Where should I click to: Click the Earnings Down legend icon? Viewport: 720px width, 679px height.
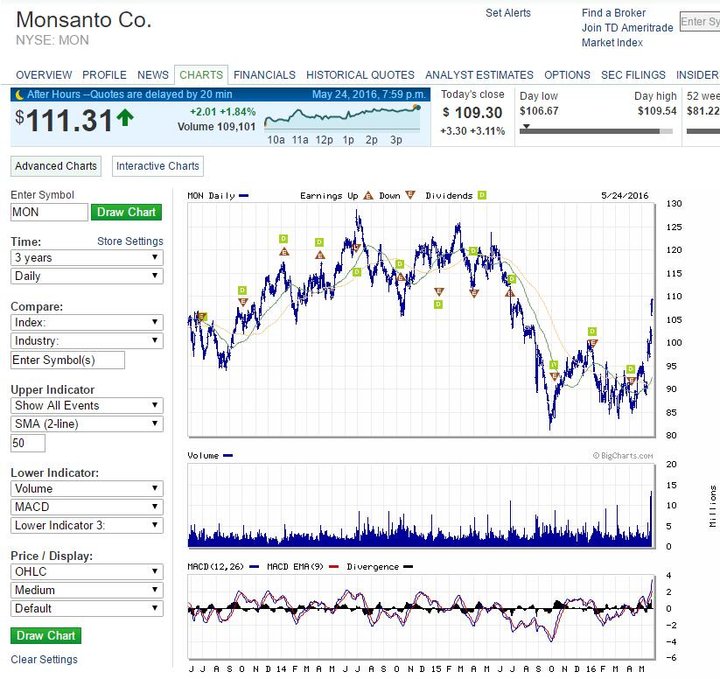410,195
